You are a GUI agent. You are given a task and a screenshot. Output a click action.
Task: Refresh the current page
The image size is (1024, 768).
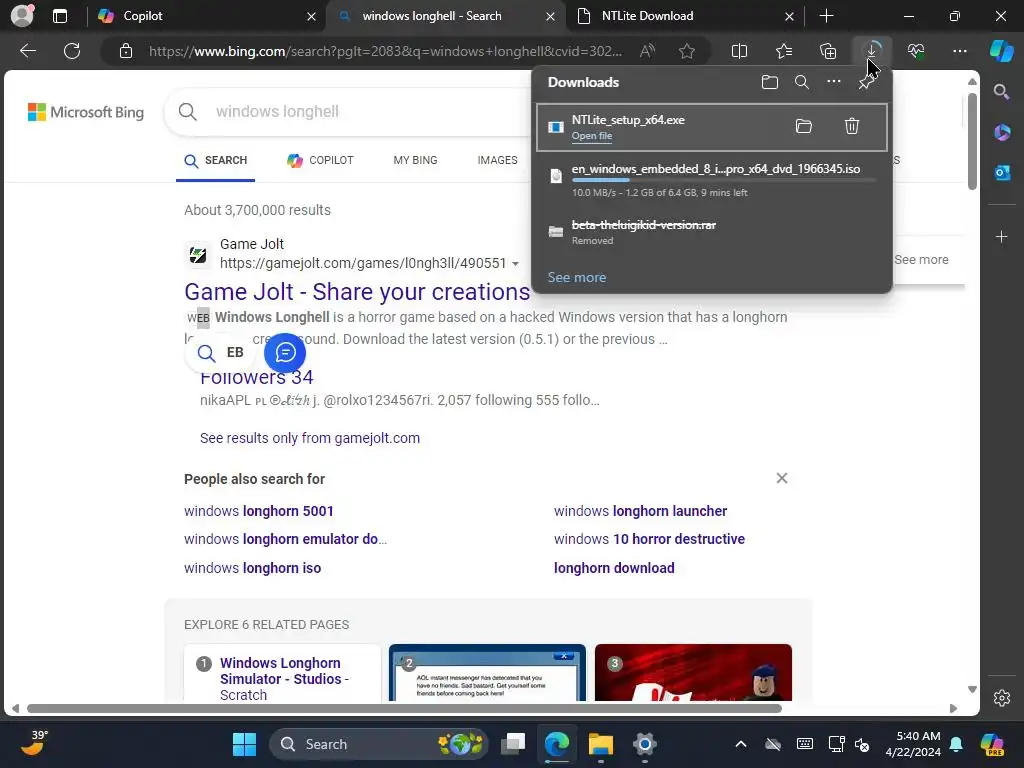click(72, 51)
